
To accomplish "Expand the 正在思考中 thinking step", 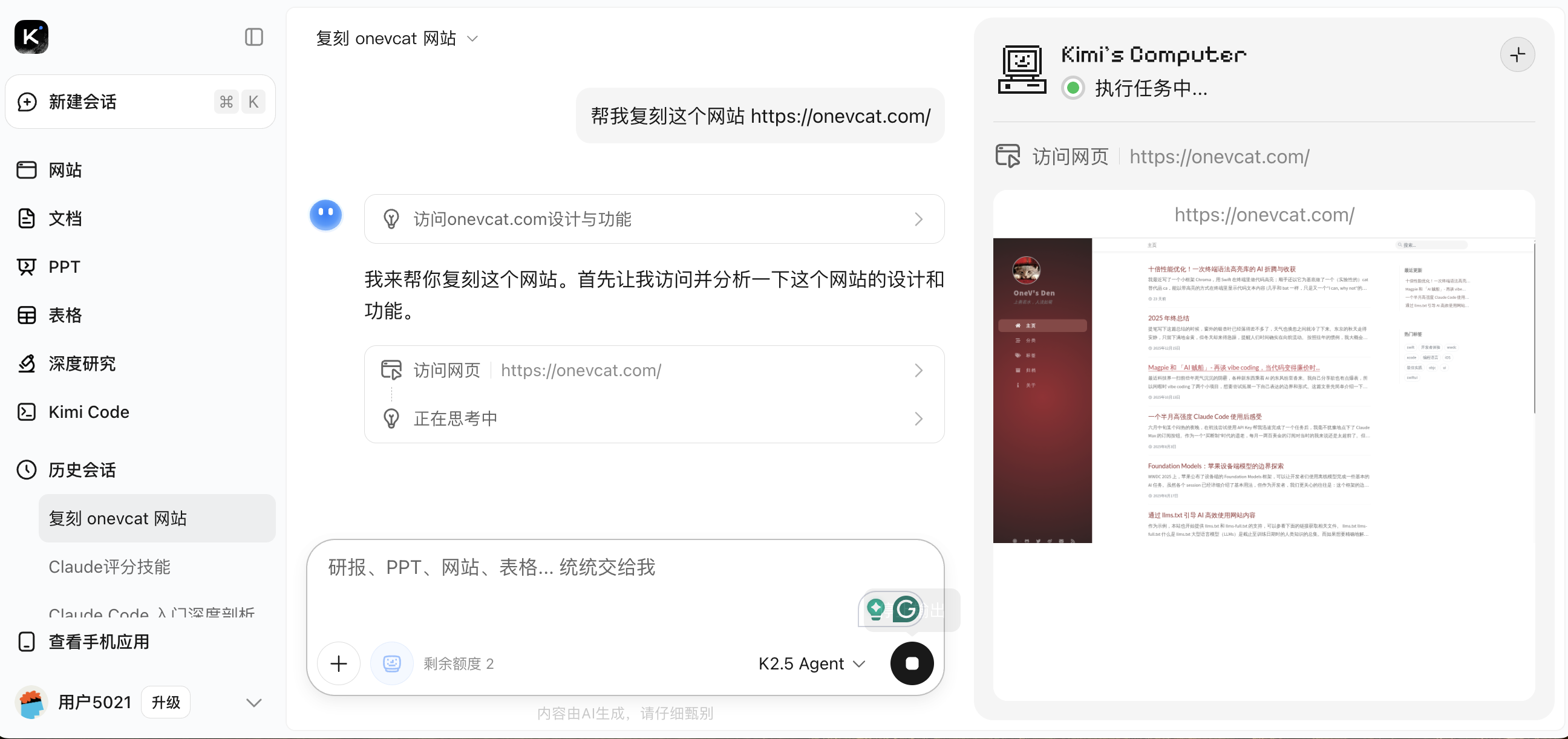I will (x=654, y=419).
